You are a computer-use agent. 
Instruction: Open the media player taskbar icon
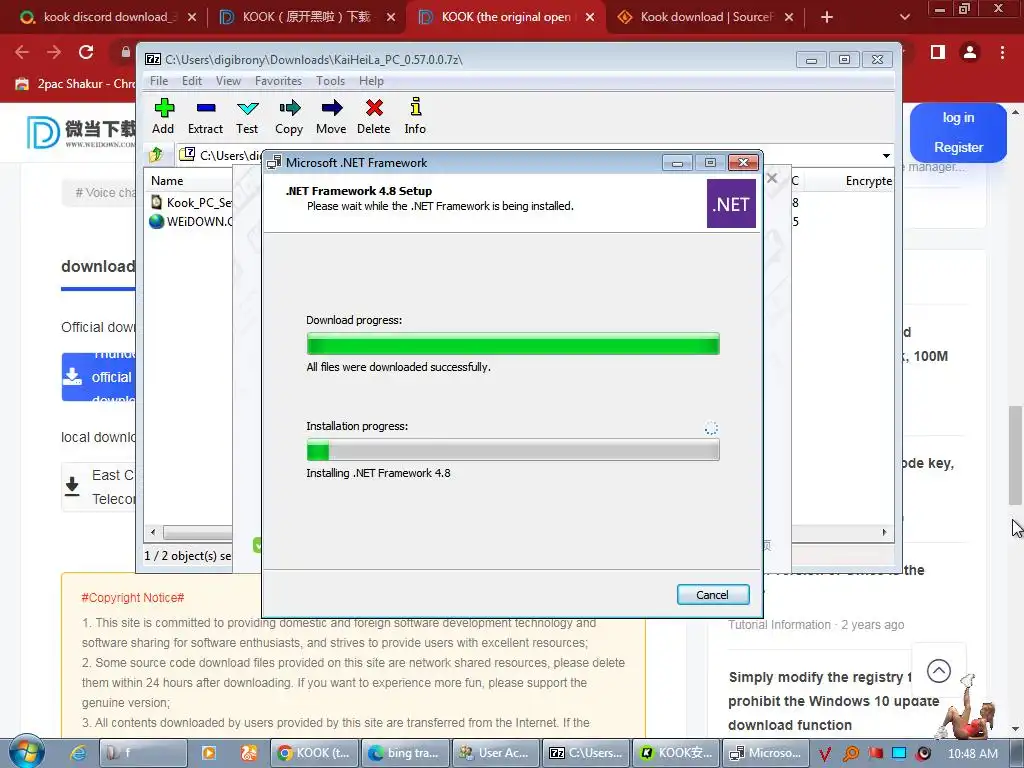click(x=209, y=753)
